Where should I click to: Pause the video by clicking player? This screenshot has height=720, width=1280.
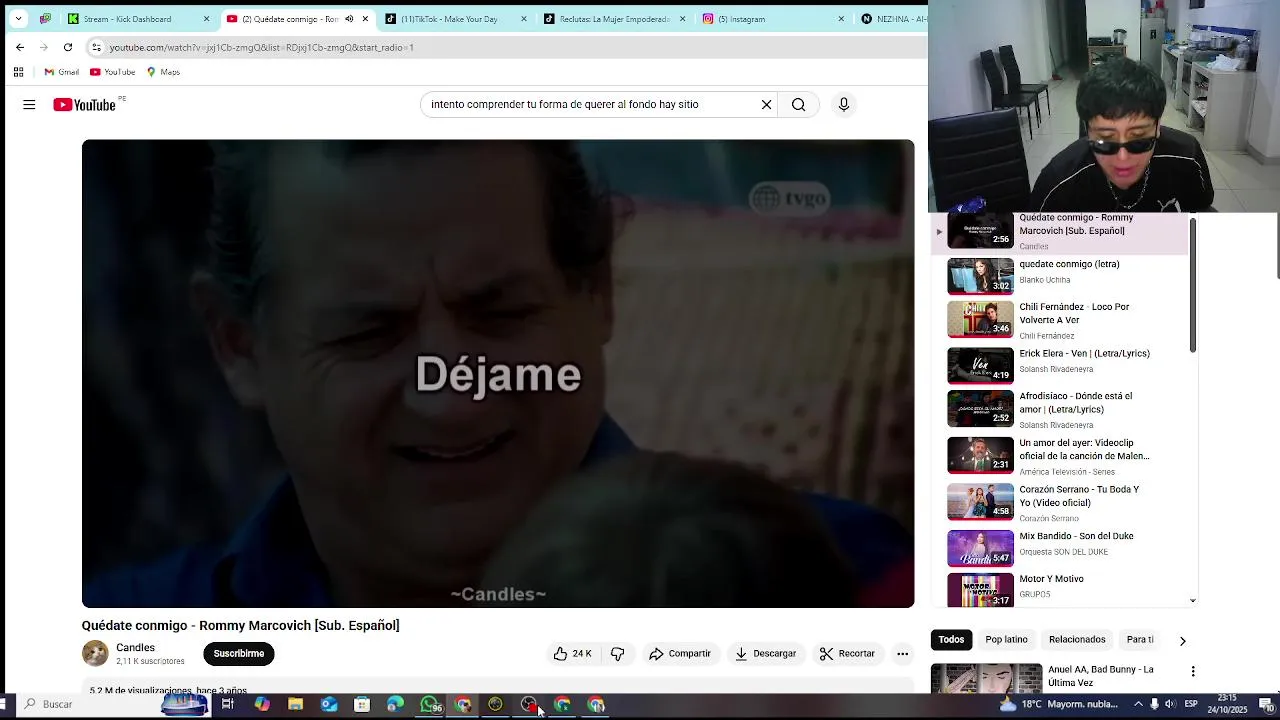[498, 373]
